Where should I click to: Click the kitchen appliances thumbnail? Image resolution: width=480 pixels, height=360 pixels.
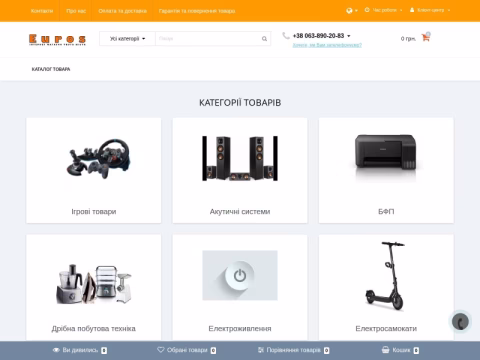[x=94, y=284]
